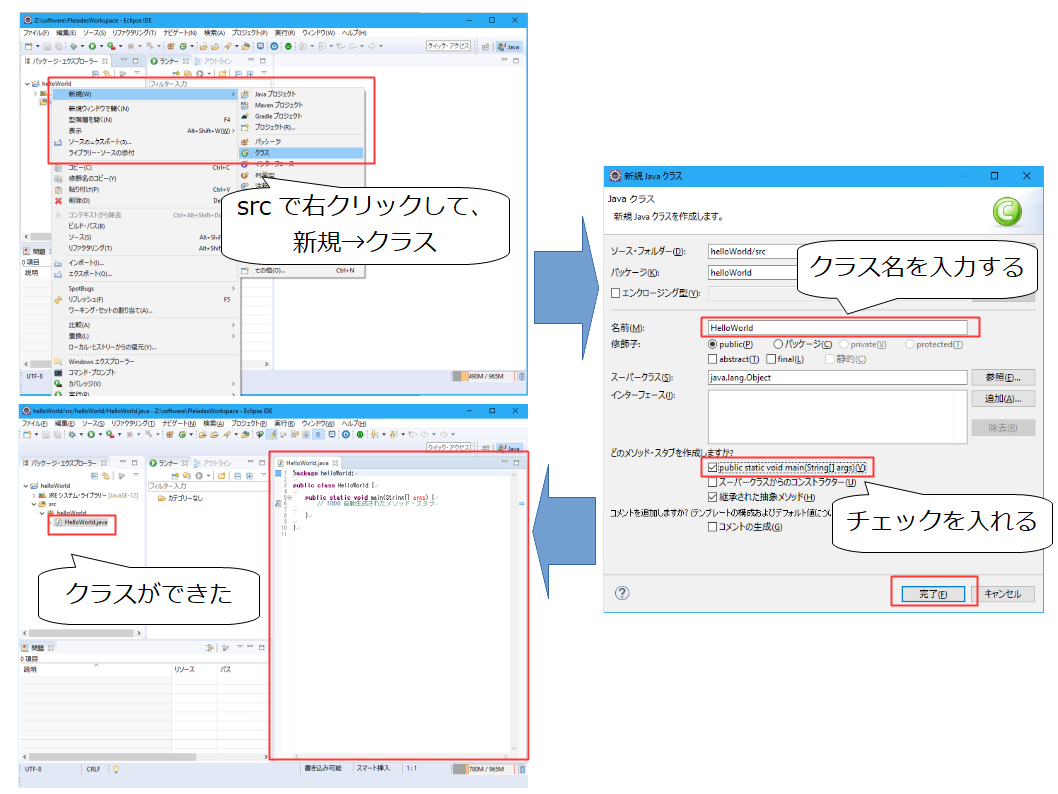Select クラス from the 新規 submenu
This screenshot has height=794, width=1058.
302,153
